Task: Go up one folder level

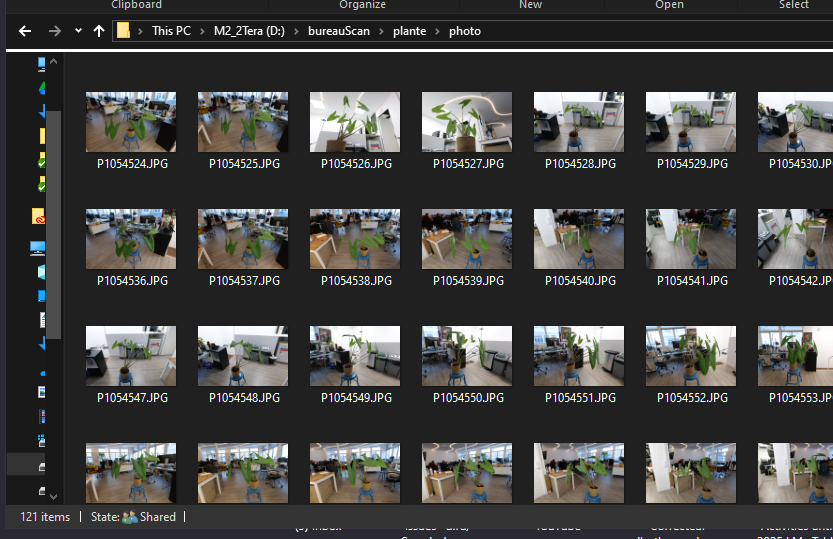Action: tap(99, 31)
